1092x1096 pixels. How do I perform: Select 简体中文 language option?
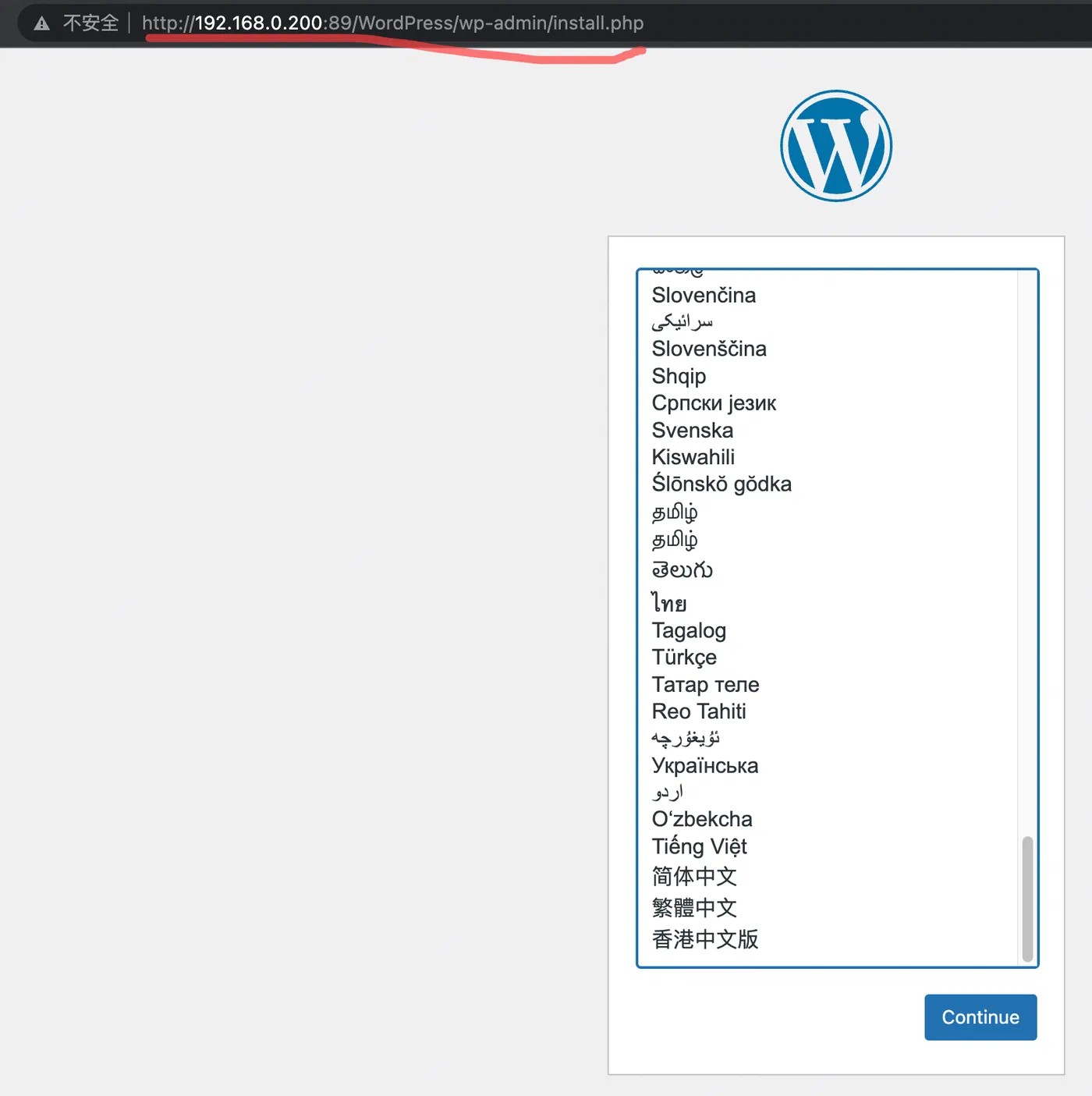694,877
